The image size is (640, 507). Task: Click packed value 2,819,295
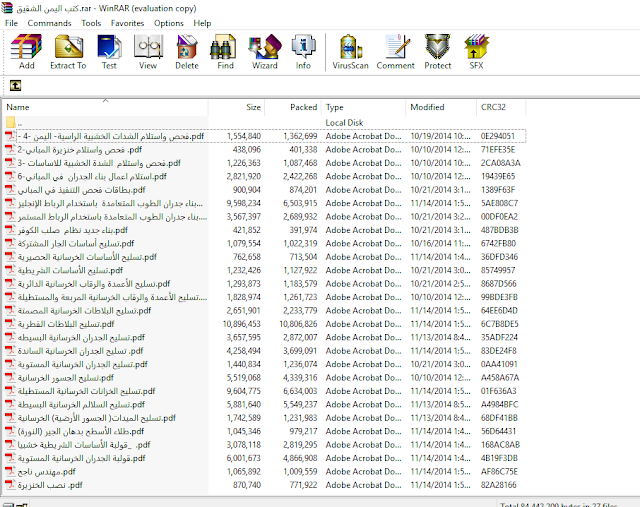coord(300,445)
